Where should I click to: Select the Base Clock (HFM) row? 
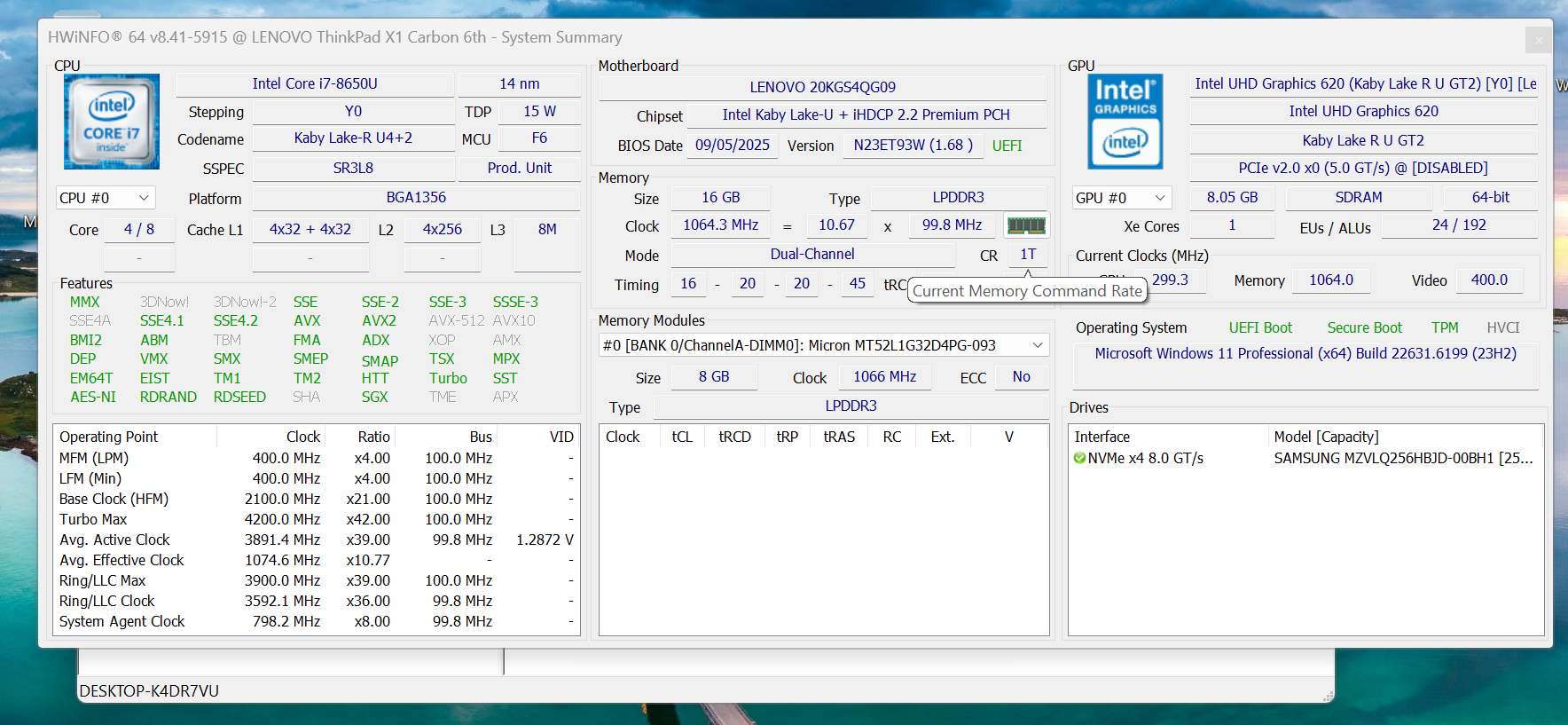tap(317, 499)
